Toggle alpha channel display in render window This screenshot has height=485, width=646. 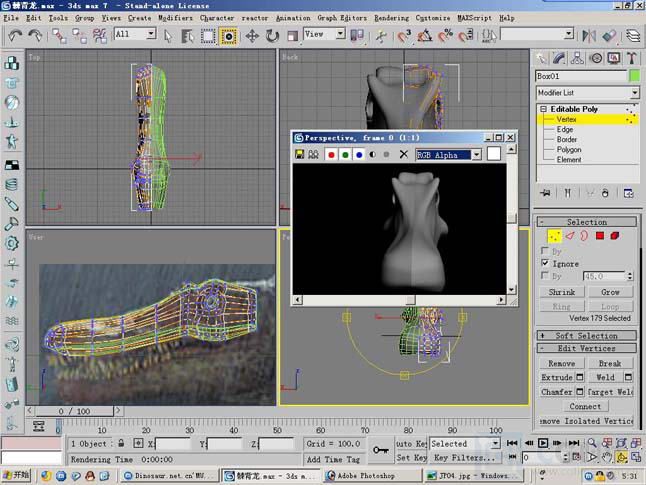[373, 155]
